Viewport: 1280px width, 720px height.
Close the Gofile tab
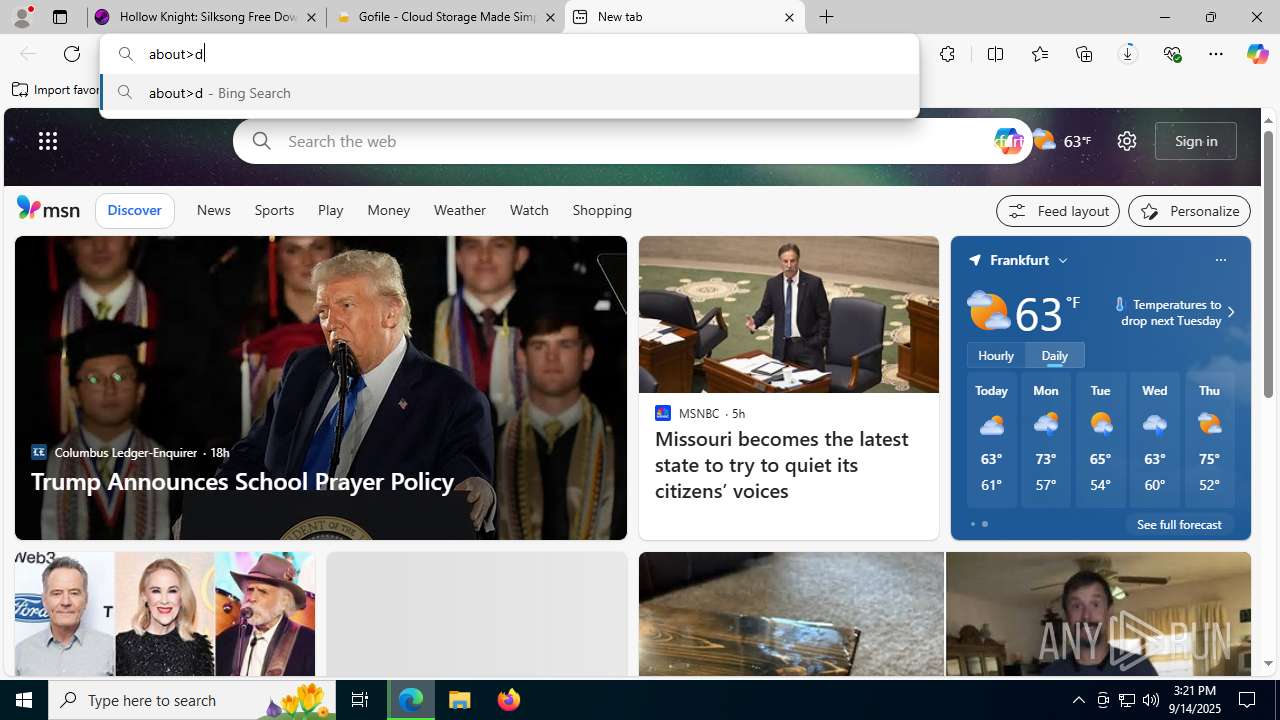(549, 17)
